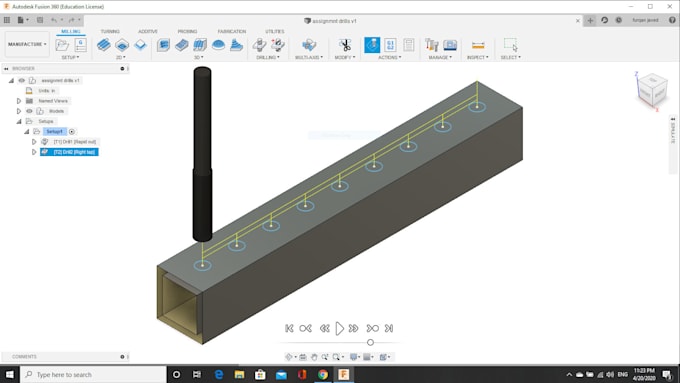Select the 2D Pocket tool
This screenshot has width=680, height=383.
pos(122,45)
